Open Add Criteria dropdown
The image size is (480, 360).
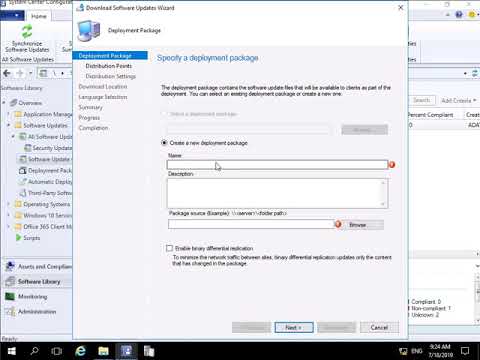coord(458,100)
